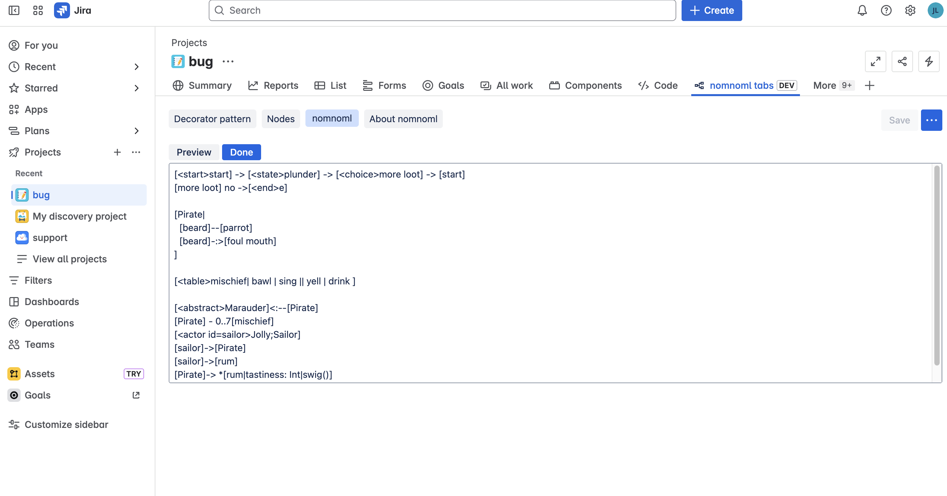Click the Jira logo
Image resolution: width=947 pixels, height=496 pixels.
pos(73,10)
